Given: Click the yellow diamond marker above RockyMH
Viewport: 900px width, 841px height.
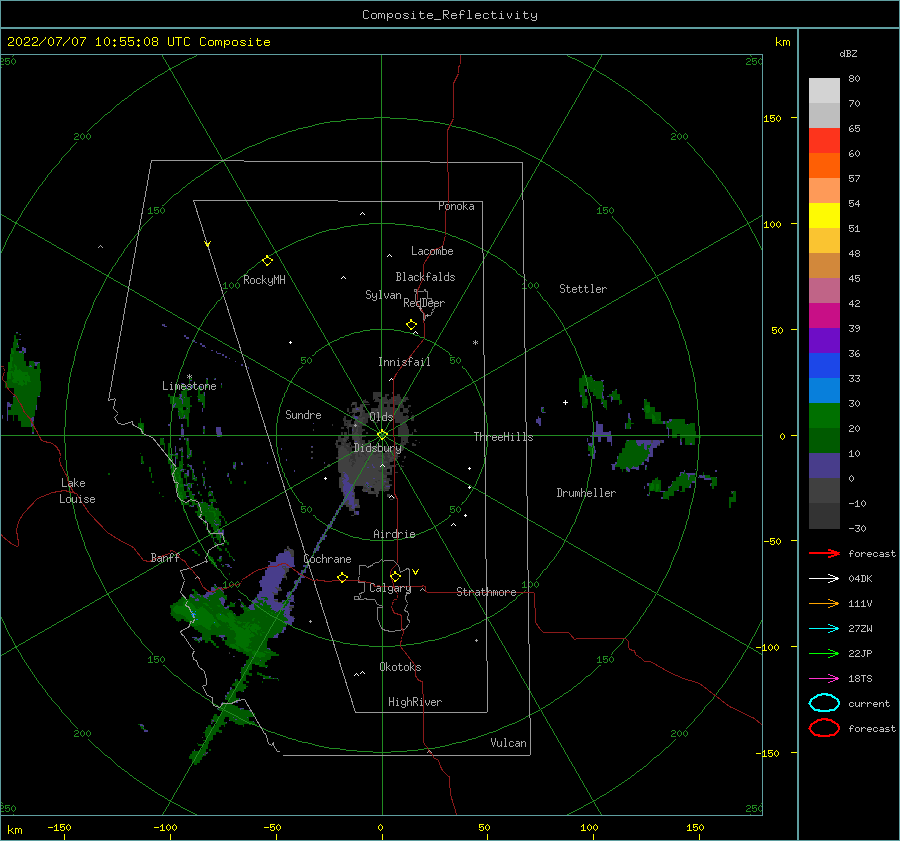Looking at the screenshot, I should (267, 261).
